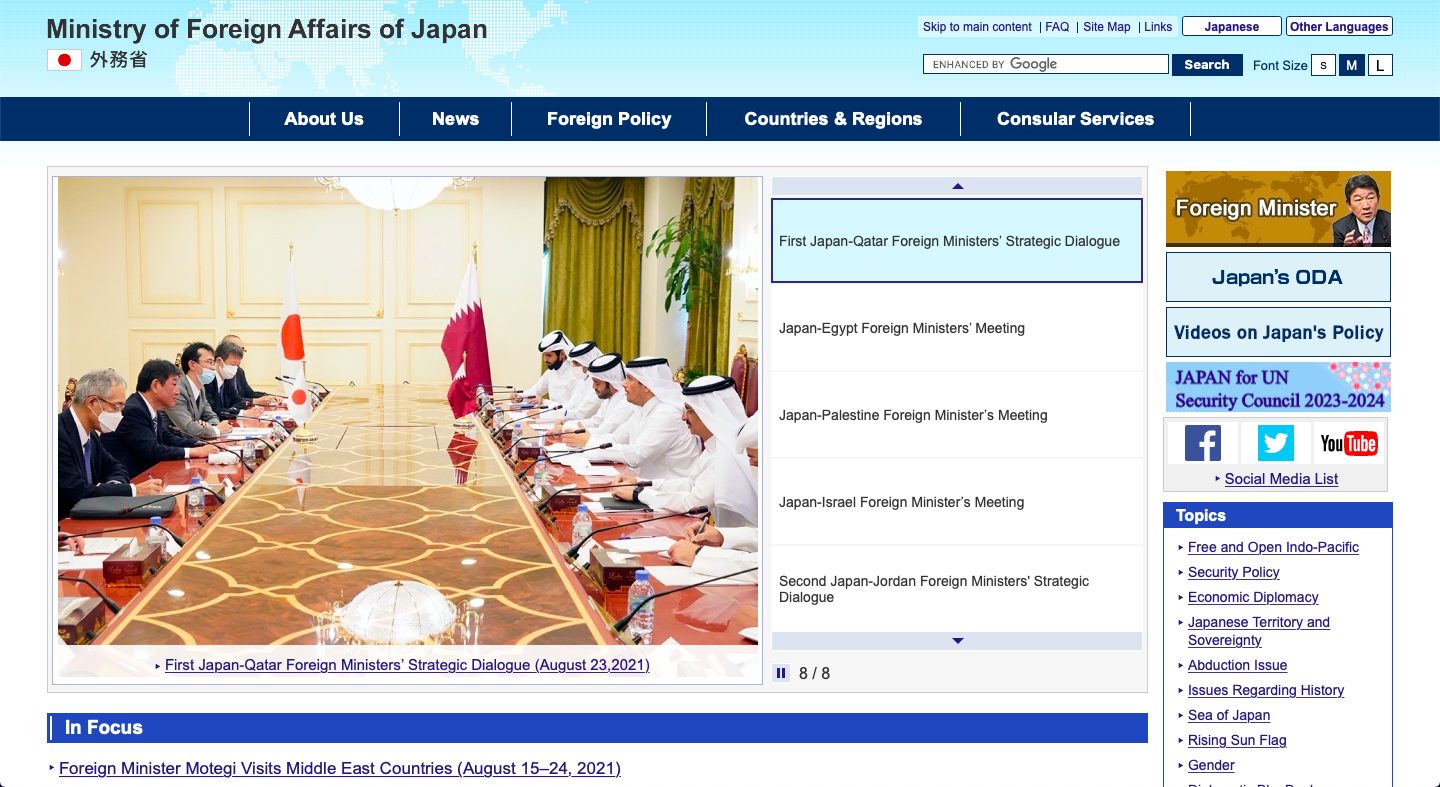This screenshot has height=787, width=1440.
Task: Set font size to small (S)
Action: pos(1323,65)
